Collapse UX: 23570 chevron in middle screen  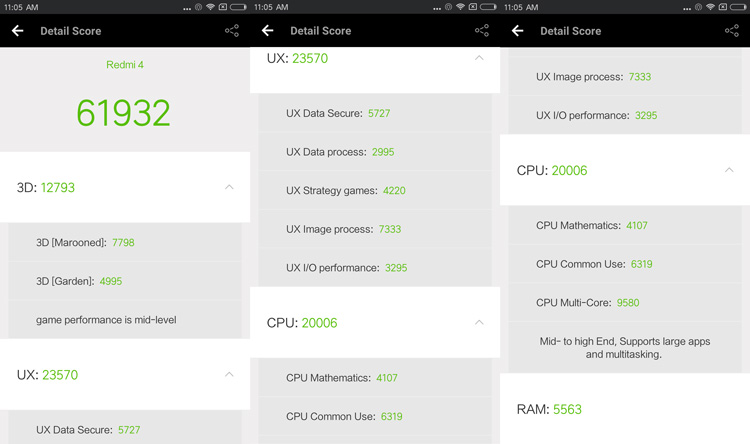(479, 58)
